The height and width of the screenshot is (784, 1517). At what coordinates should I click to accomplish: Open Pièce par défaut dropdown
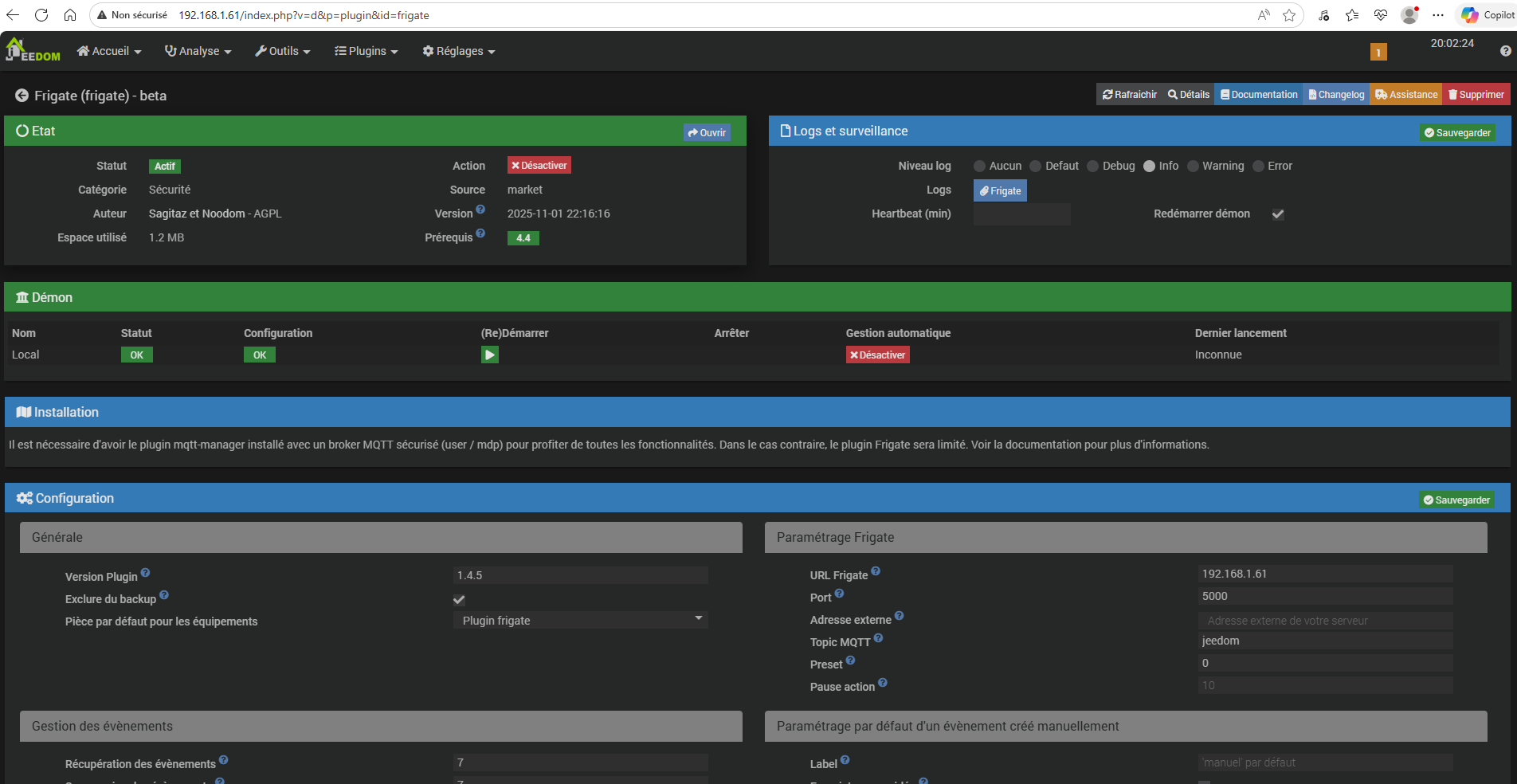coord(580,620)
